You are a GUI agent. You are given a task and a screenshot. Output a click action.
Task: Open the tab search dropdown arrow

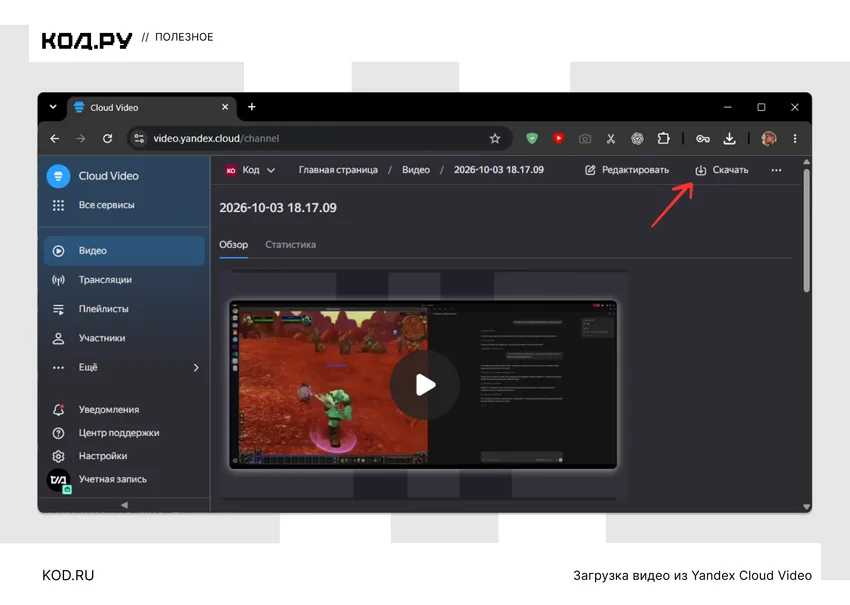tap(53, 107)
